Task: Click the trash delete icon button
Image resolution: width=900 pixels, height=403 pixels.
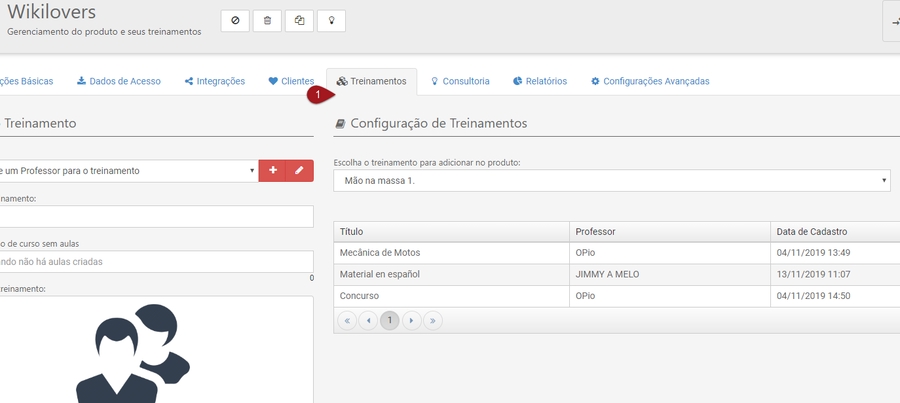Action: point(267,21)
